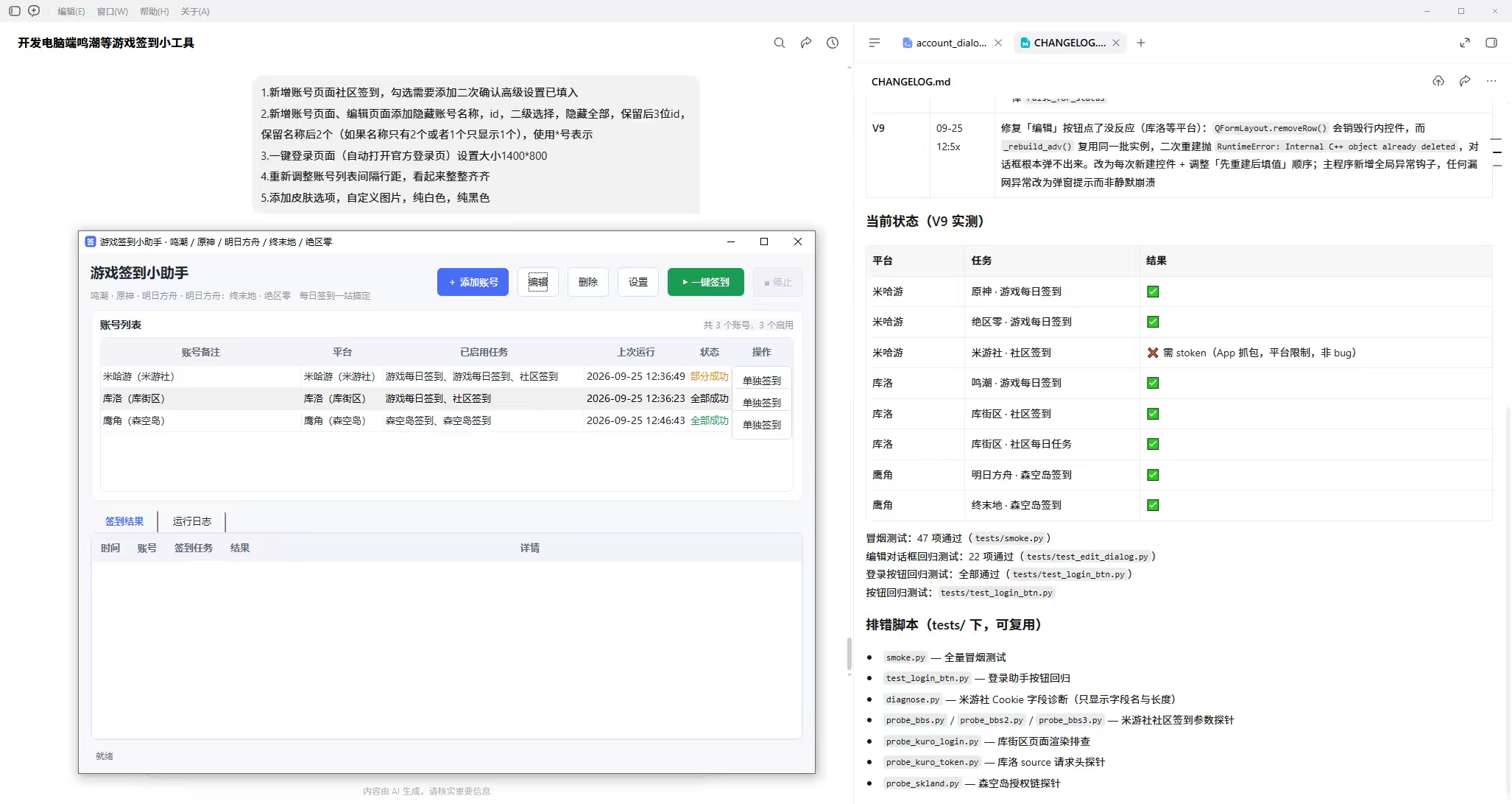Start 一键签到 with the green button
The width and height of the screenshot is (1512, 804).
click(x=706, y=282)
